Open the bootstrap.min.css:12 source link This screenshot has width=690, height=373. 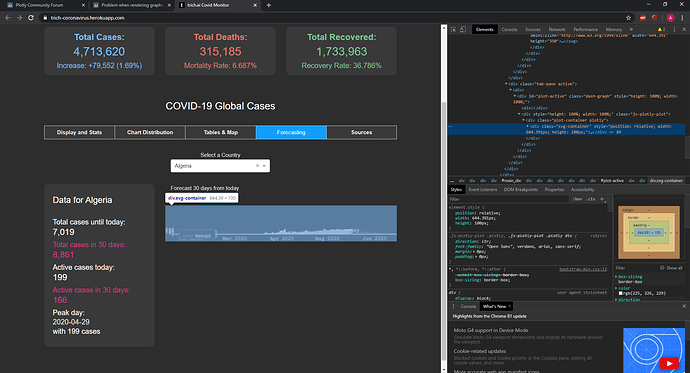[x=583, y=269]
